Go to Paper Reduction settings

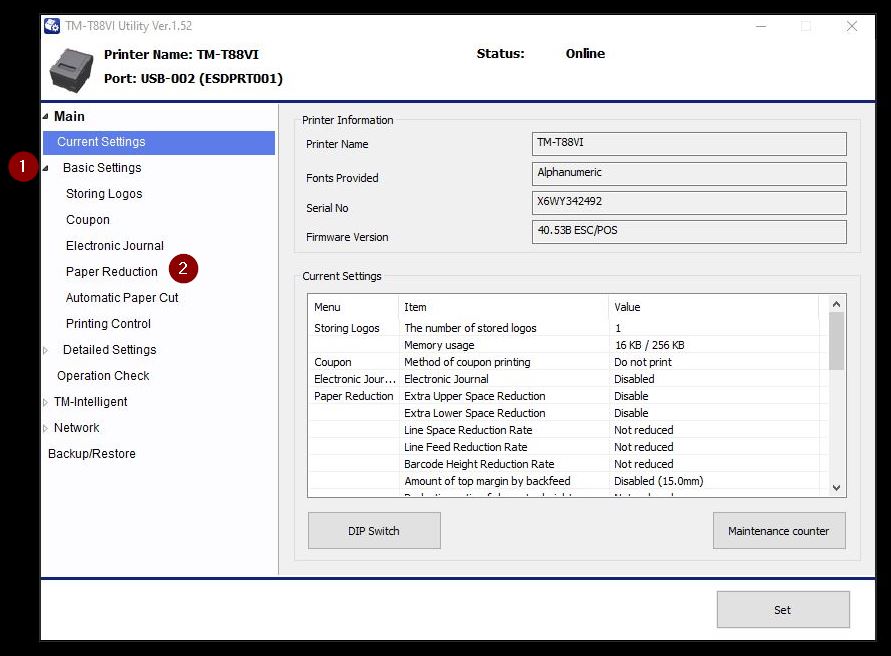pyautogui.click(x=111, y=272)
